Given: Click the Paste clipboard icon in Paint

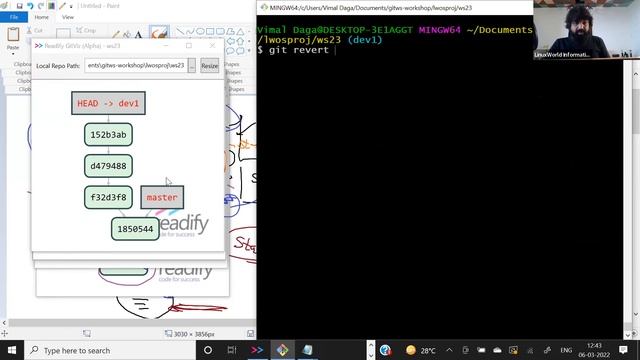Looking at the screenshot, I should coord(13,34).
